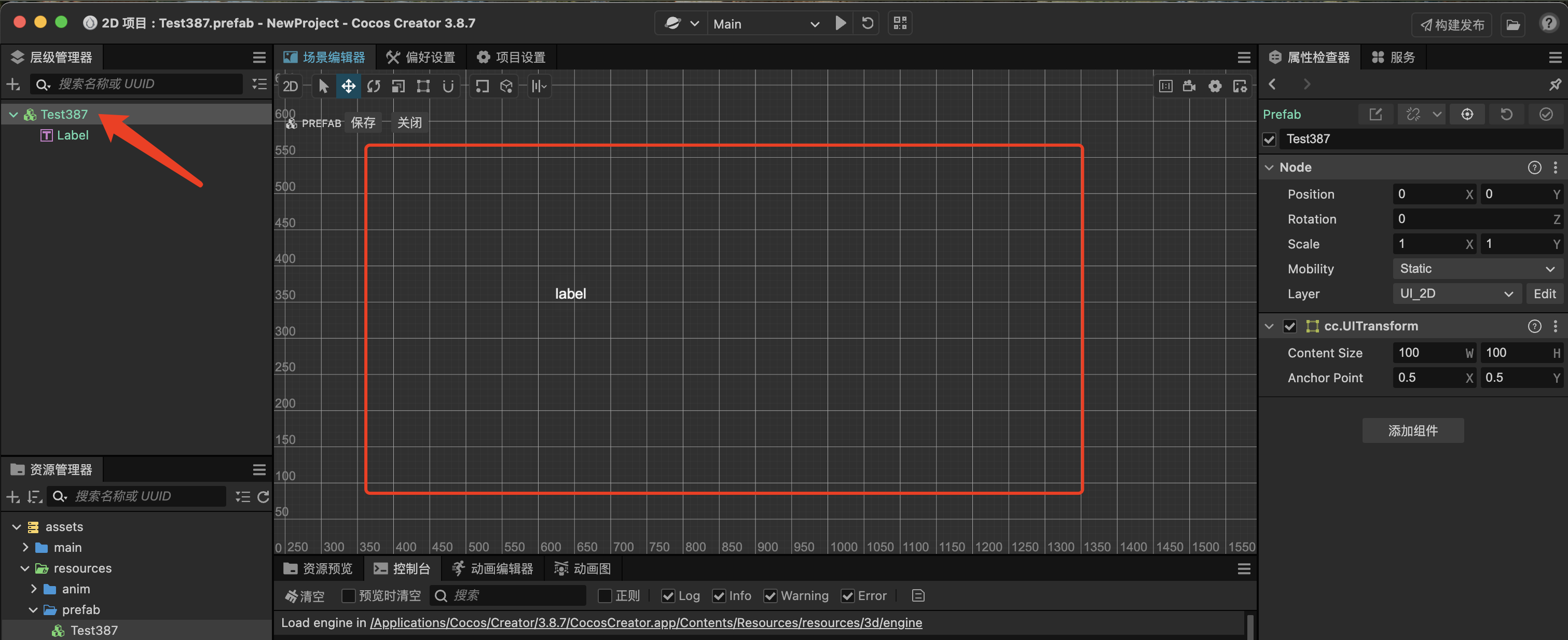
Task: Click the 添加组件 button
Action: [x=1412, y=430]
